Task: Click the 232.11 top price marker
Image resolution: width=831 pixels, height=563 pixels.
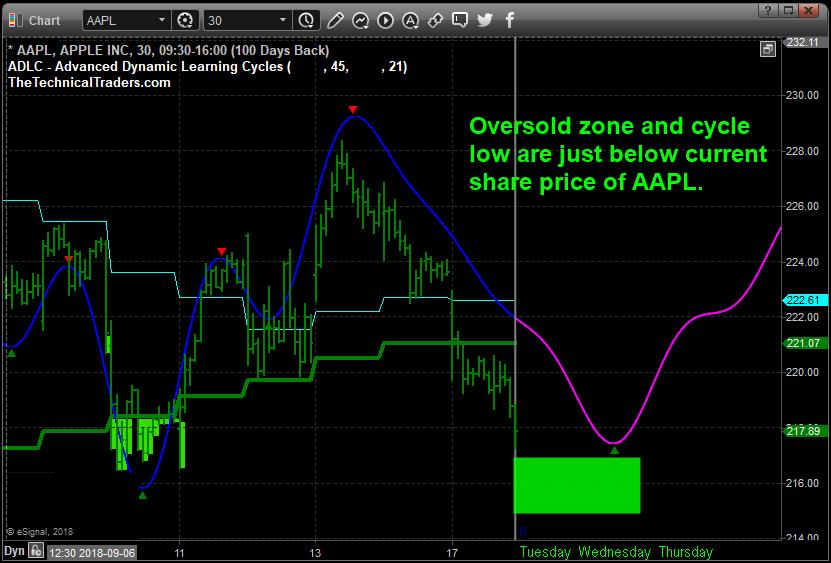Action: tap(803, 43)
